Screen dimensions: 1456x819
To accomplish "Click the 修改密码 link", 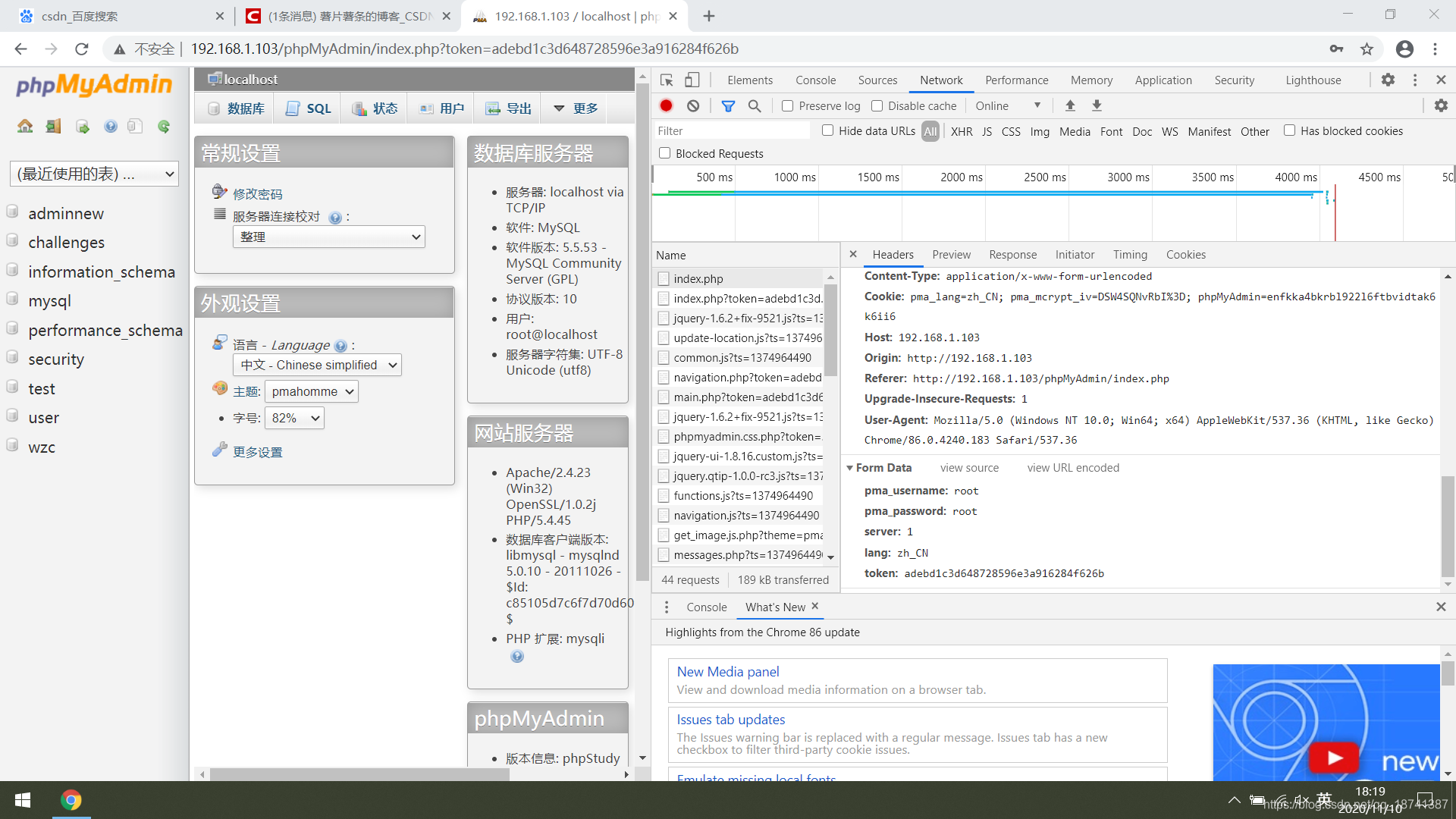I will pos(258,194).
